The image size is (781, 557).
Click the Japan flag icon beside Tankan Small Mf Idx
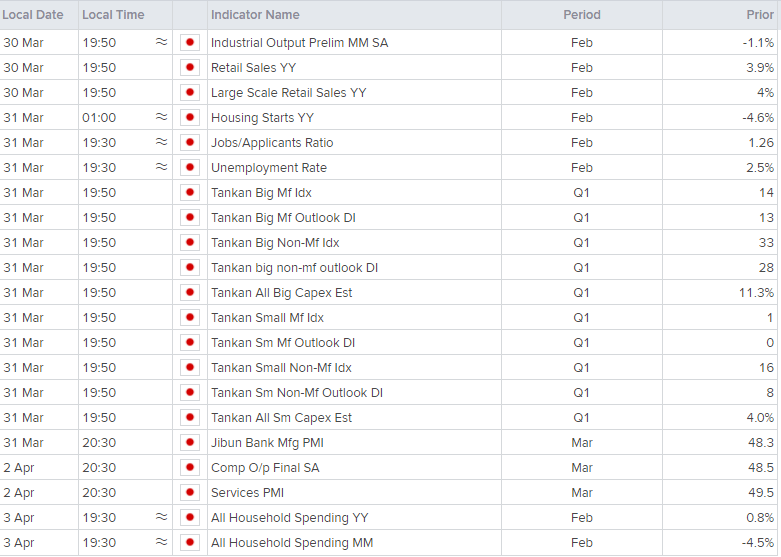click(x=190, y=317)
